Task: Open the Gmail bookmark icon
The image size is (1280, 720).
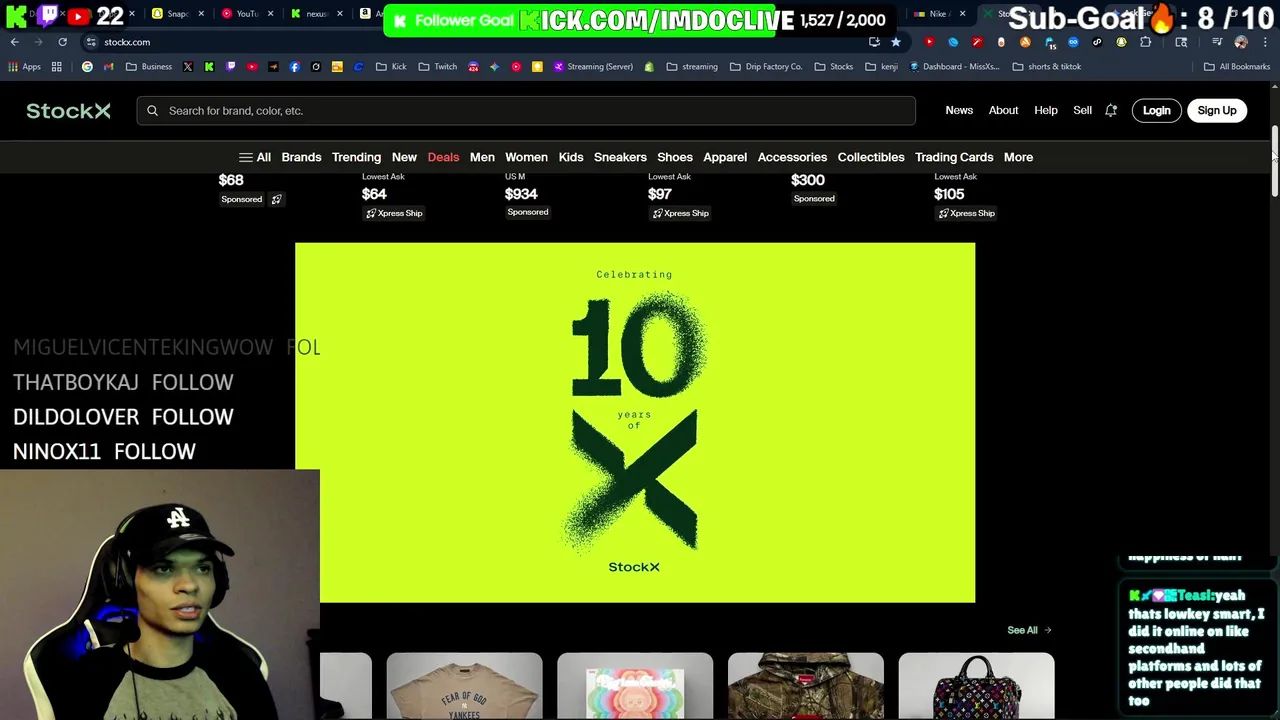Action: point(108,67)
